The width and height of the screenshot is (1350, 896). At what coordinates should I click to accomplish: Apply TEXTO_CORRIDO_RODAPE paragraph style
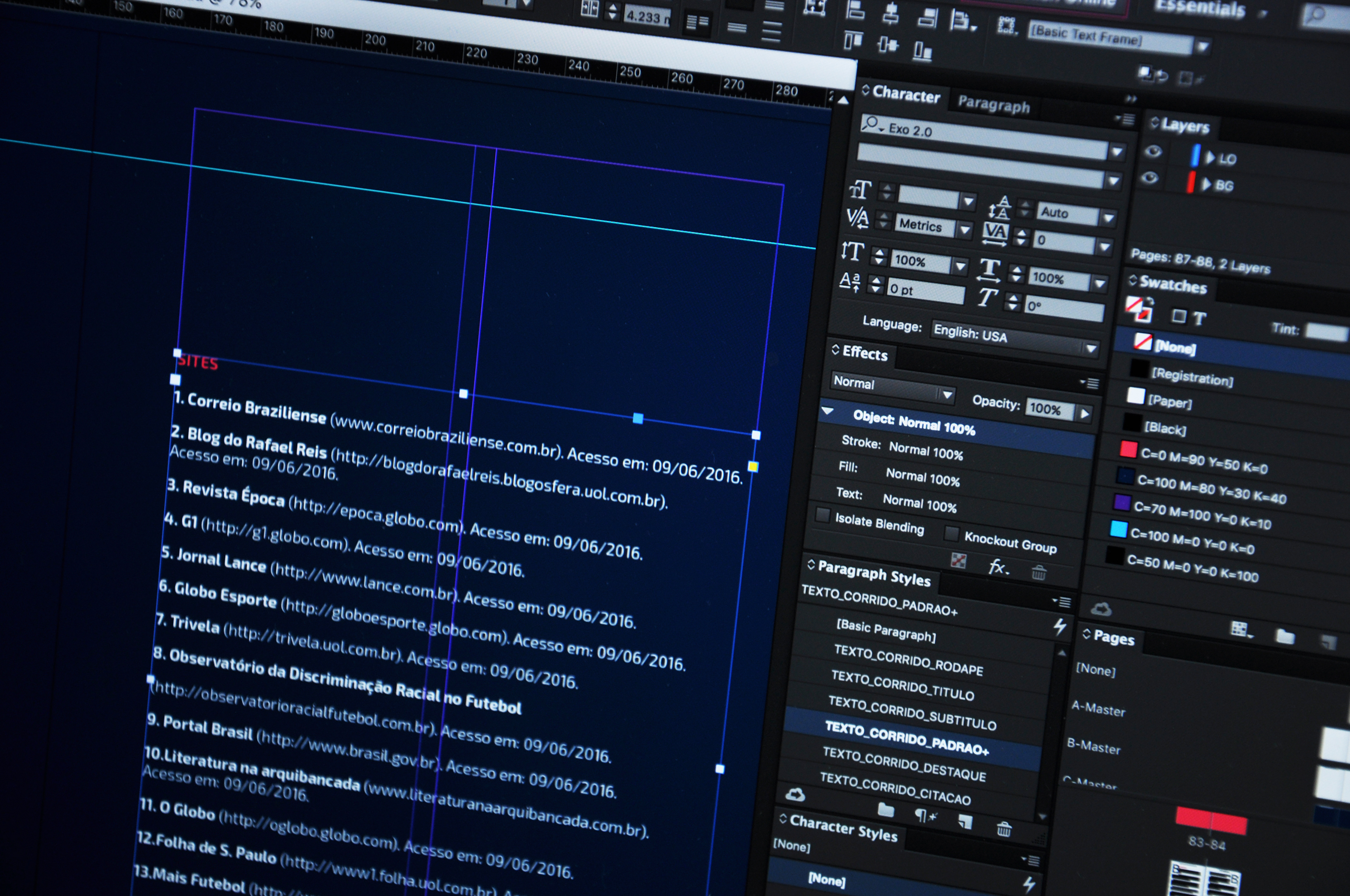pyautogui.click(x=908, y=661)
